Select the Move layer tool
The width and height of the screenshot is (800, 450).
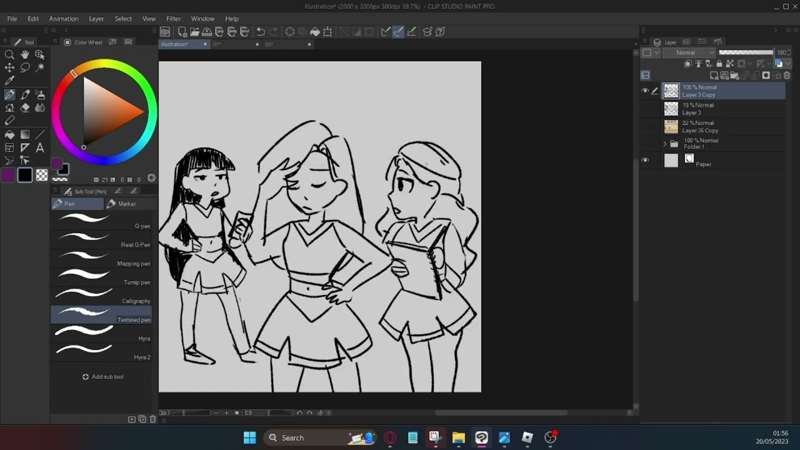9,67
